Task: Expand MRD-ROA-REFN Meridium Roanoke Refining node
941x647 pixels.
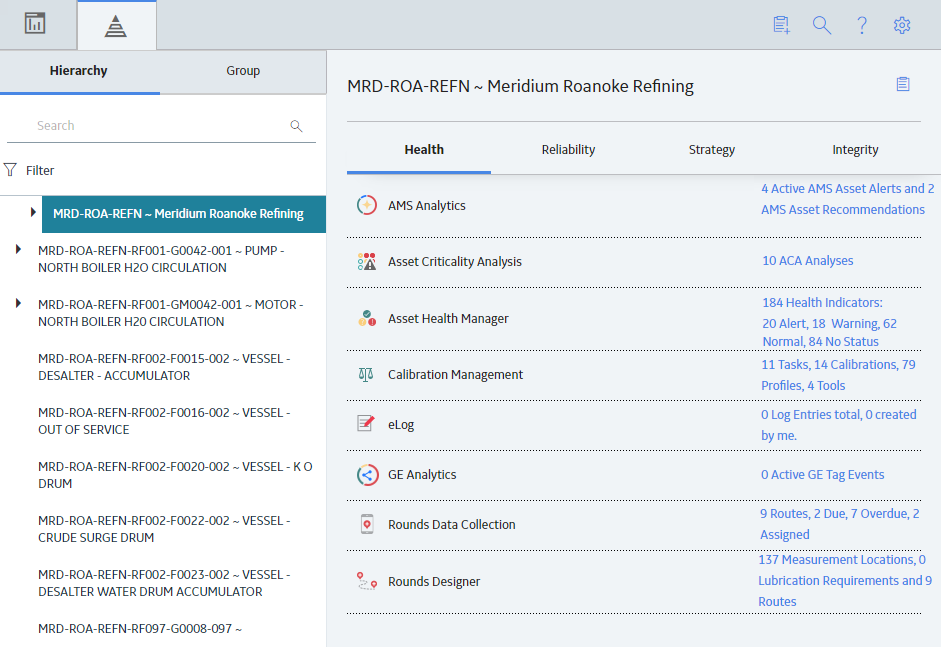Action: point(33,212)
